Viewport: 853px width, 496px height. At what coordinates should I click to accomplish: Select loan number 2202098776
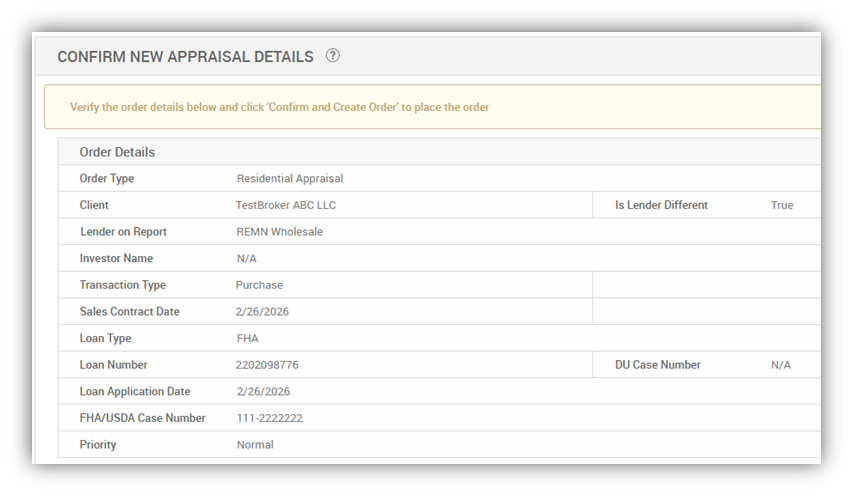(x=267, y=365)
